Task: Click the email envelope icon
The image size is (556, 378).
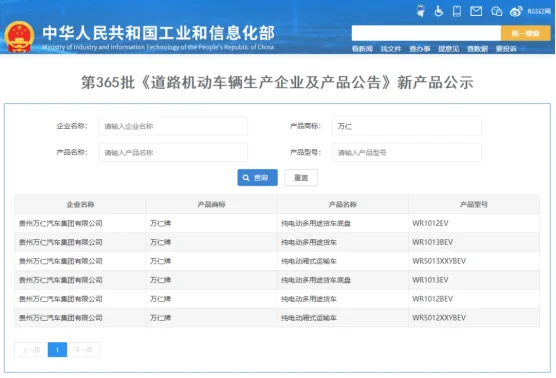Action: pos(476,11)
